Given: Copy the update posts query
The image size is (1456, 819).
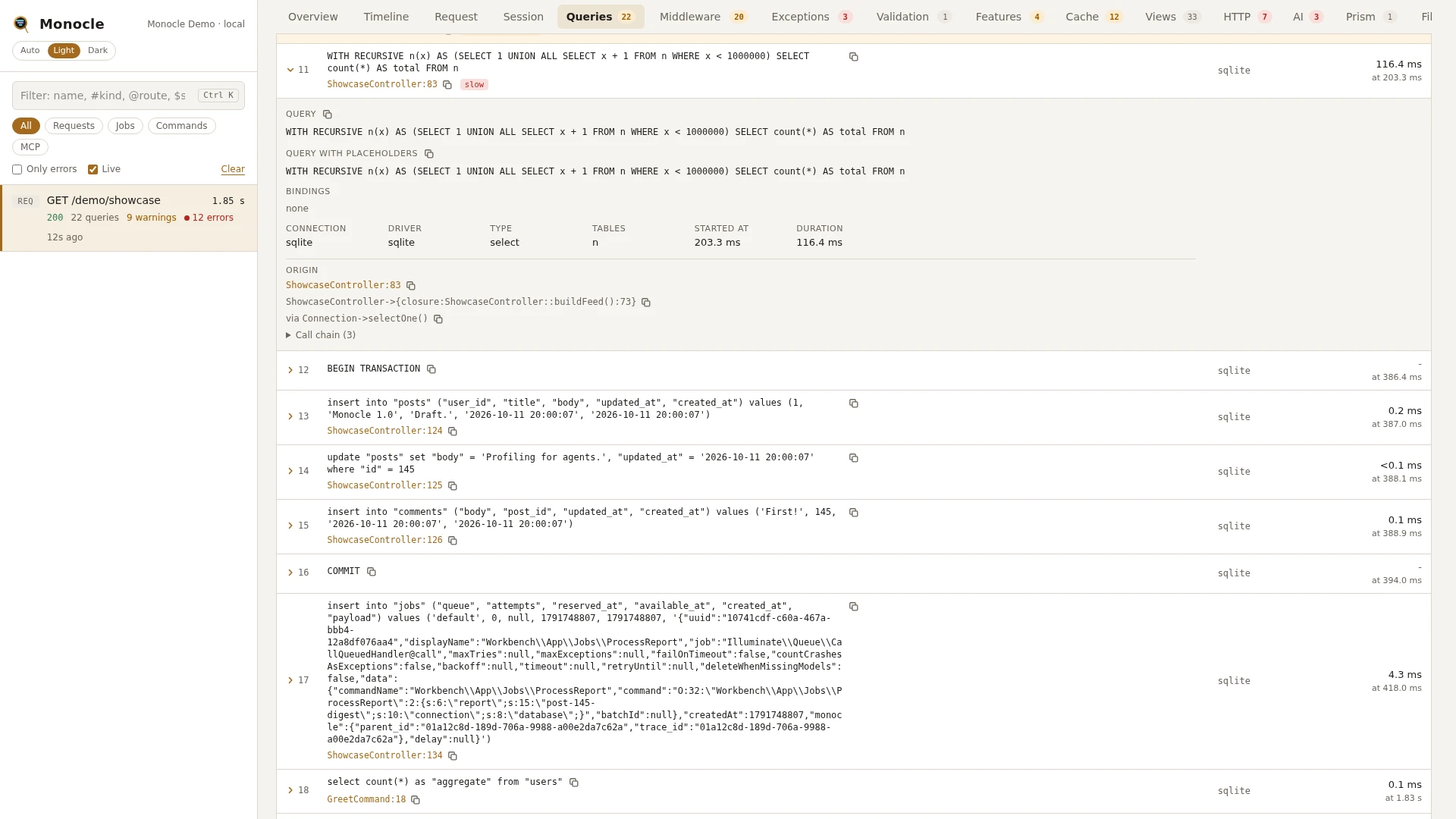Looking at the screenshot, I should coord(853,458).
